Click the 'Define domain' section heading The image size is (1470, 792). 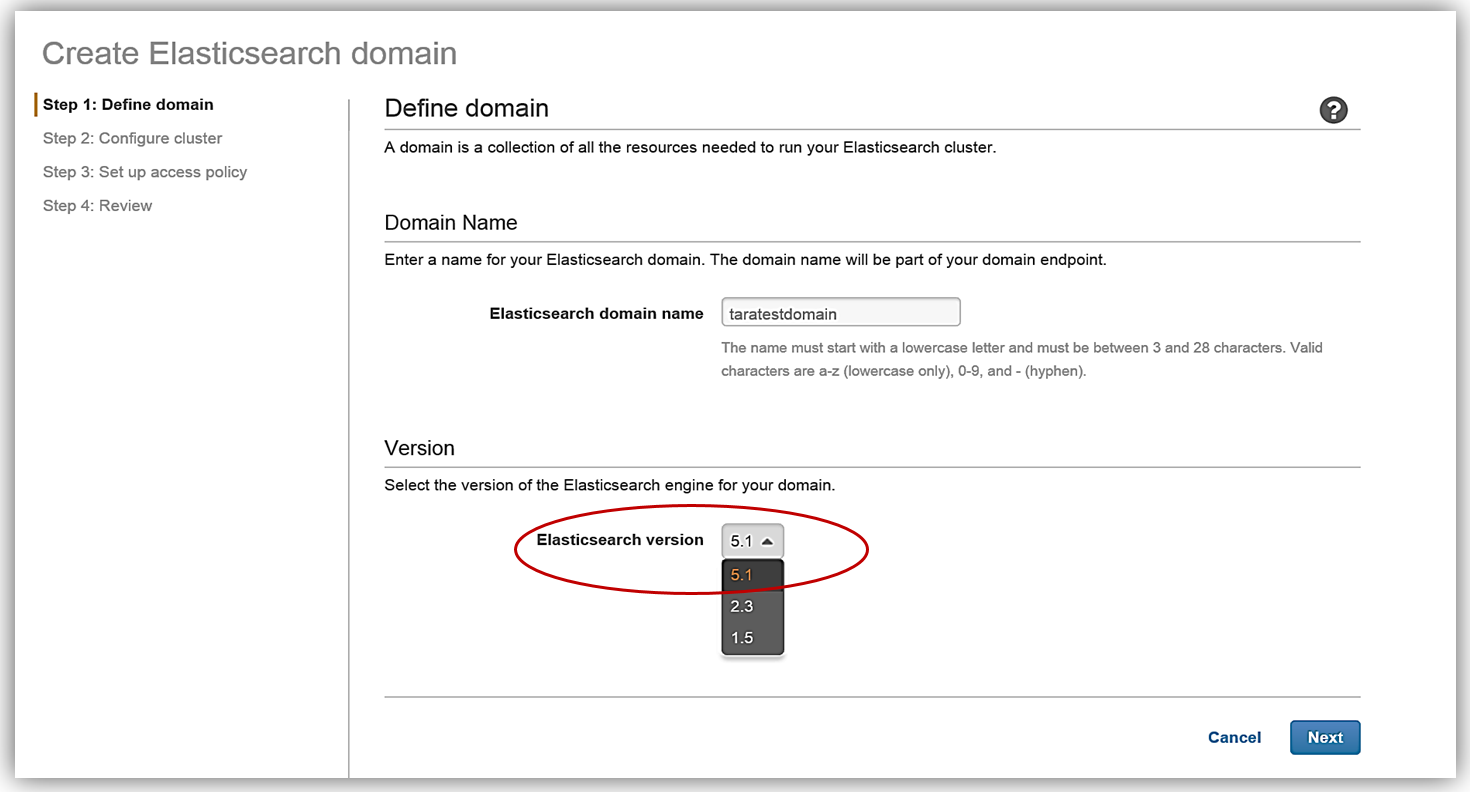coord(466,108)
